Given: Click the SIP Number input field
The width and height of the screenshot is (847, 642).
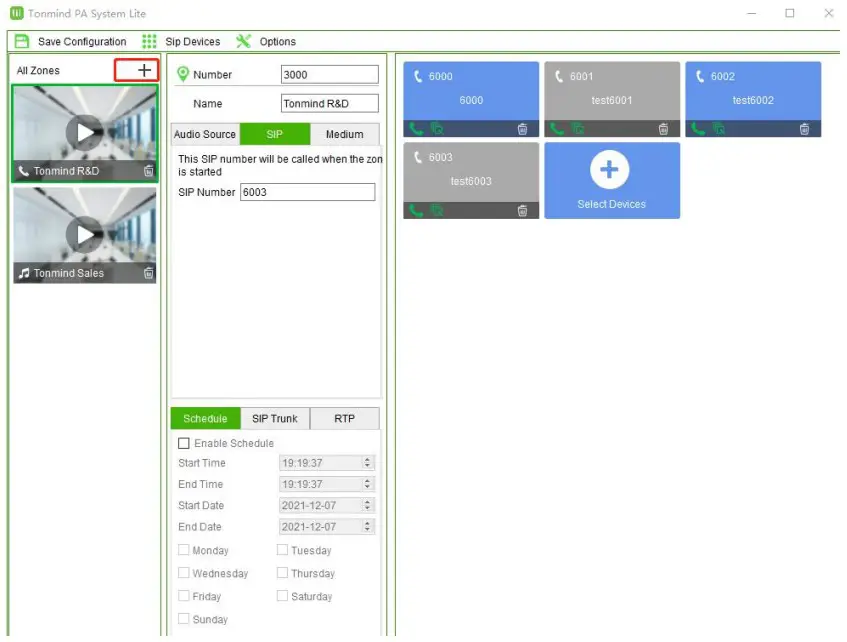Looking at the screenshot, I should 307,192.
